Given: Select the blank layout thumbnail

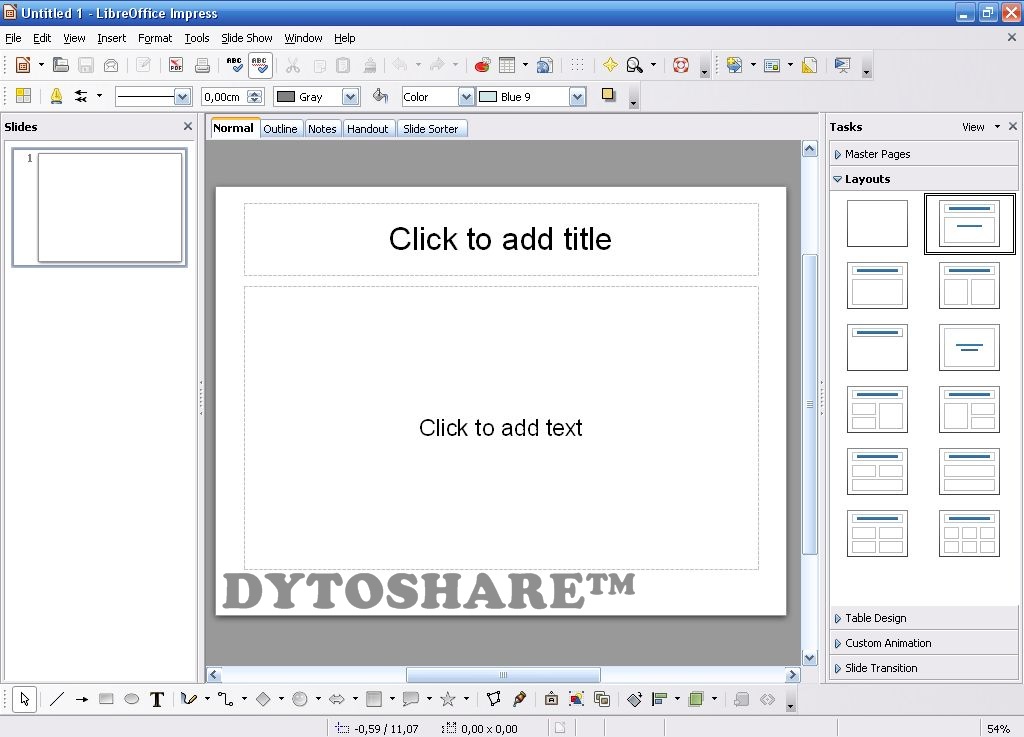Looking at the screenshot, I should (x=876, y=223).
